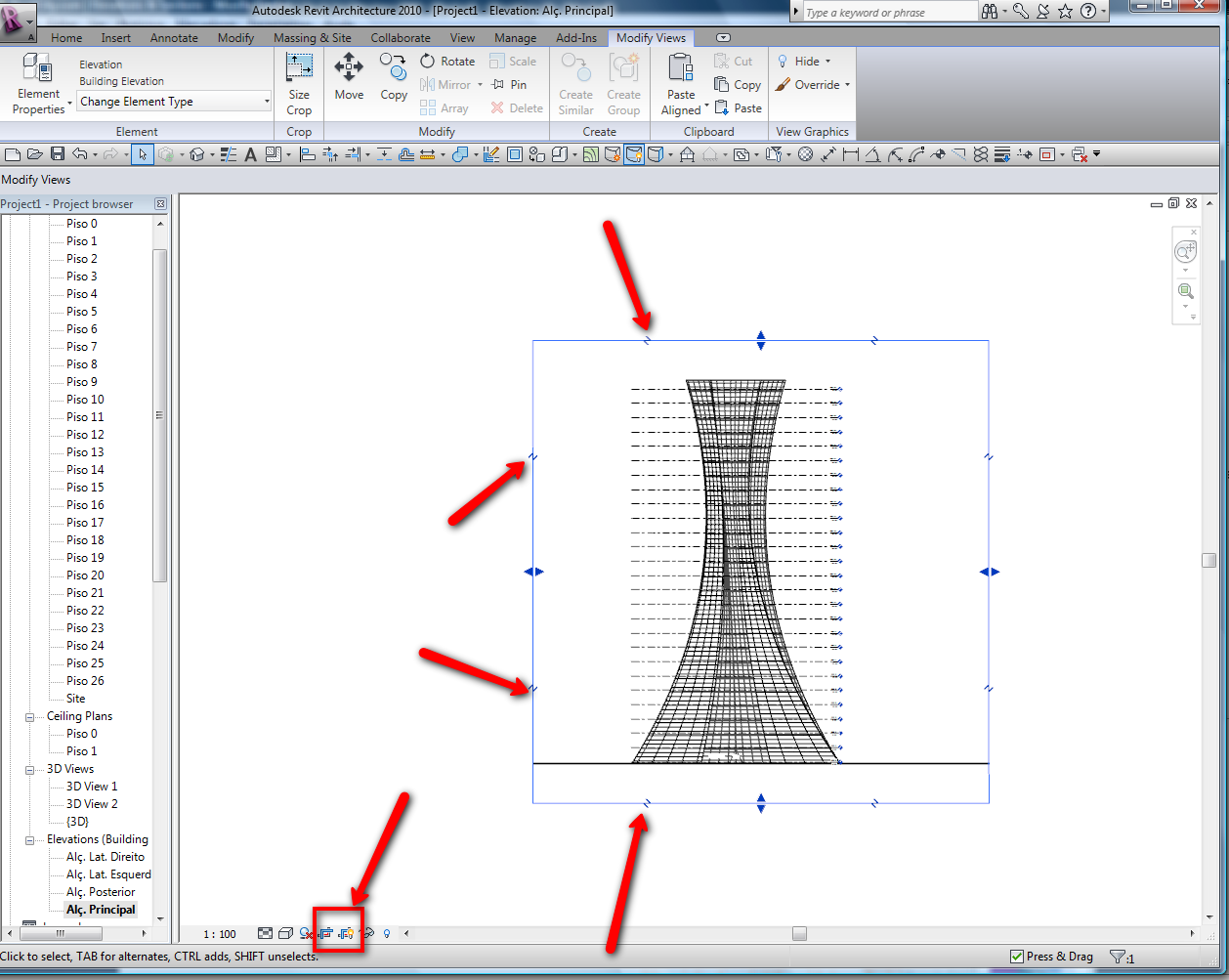Click the Size Crop tool
The height and width of the screenshot is (980, 1229).
299,83
